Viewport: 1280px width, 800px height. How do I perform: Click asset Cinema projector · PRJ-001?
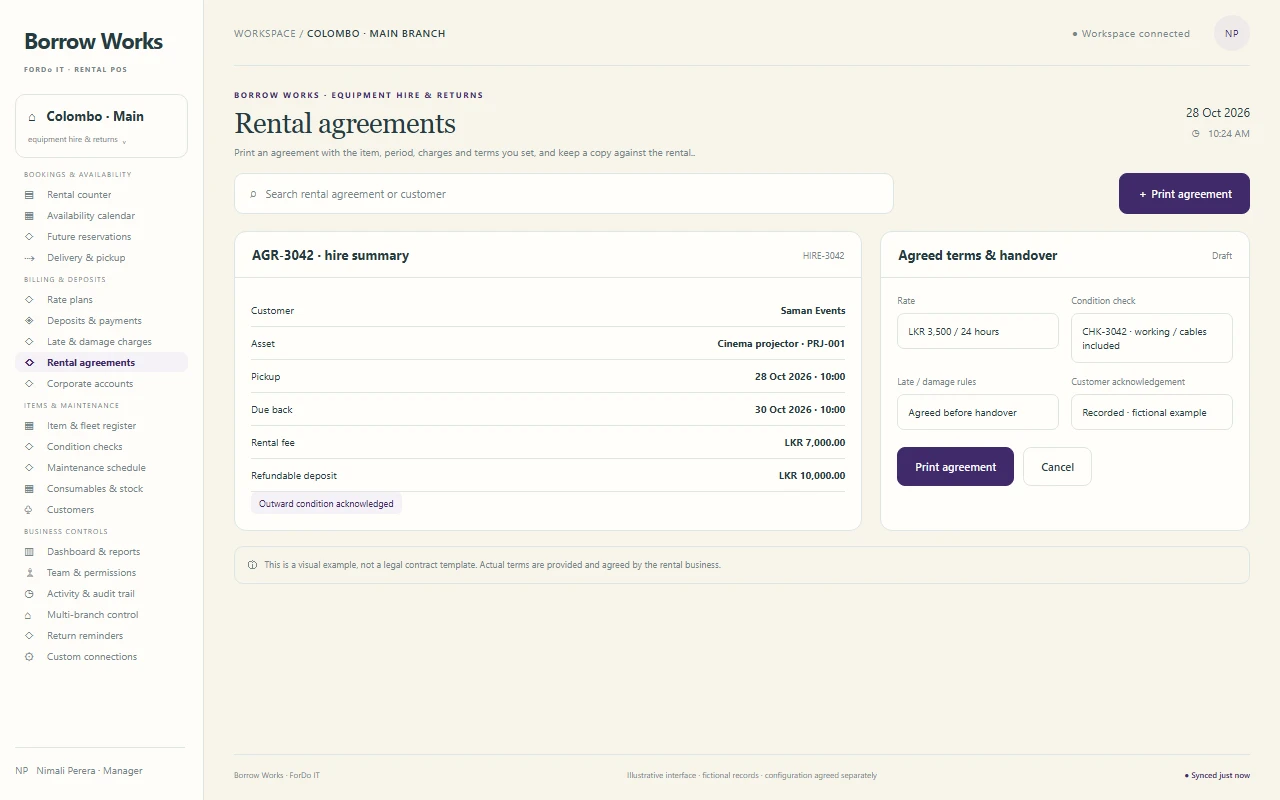coord(781,344)
